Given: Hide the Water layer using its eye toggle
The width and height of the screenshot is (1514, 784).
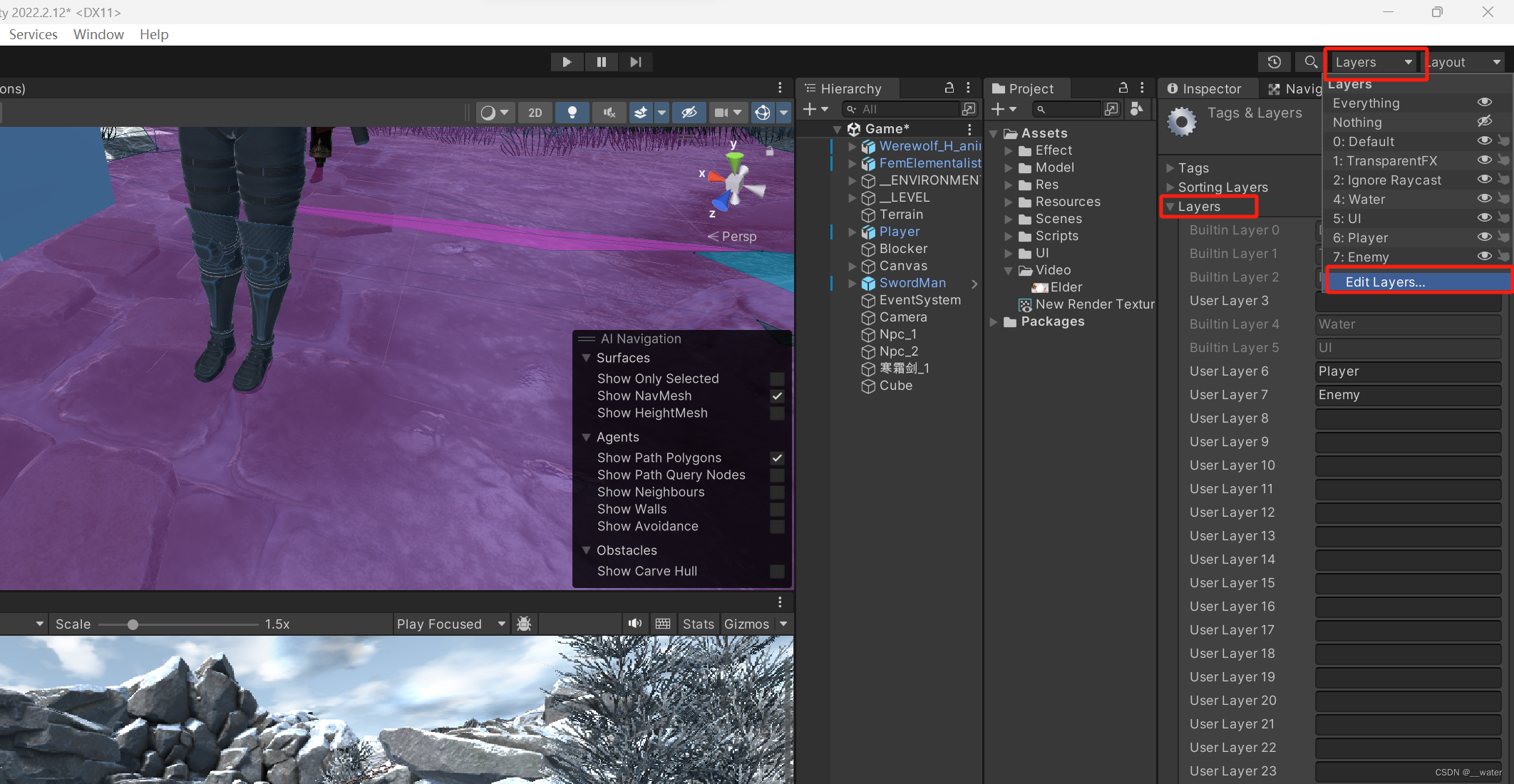Looking at the screenshot, I should tap(1485, 199).
